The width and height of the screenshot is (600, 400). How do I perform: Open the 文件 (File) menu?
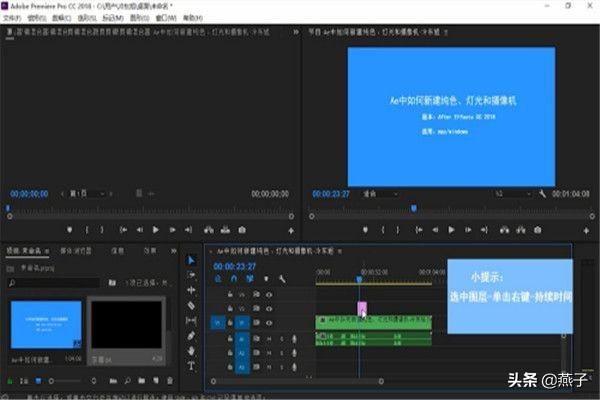click(x=12, y=17)
